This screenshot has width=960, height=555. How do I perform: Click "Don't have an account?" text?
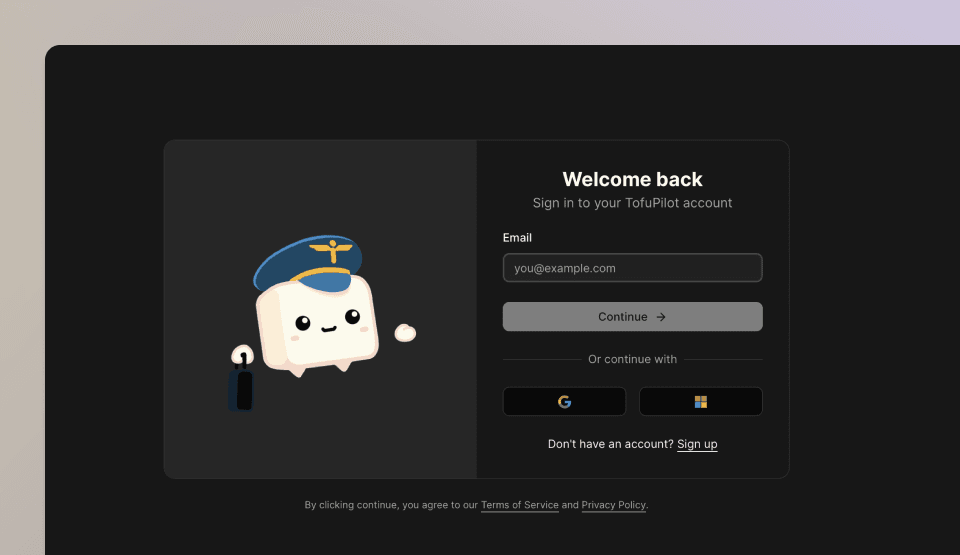point(610,444)
